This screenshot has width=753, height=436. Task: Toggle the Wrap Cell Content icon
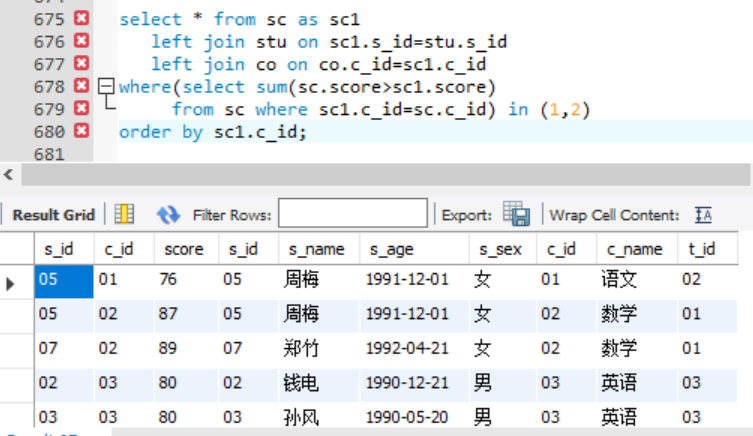[703, 214]
